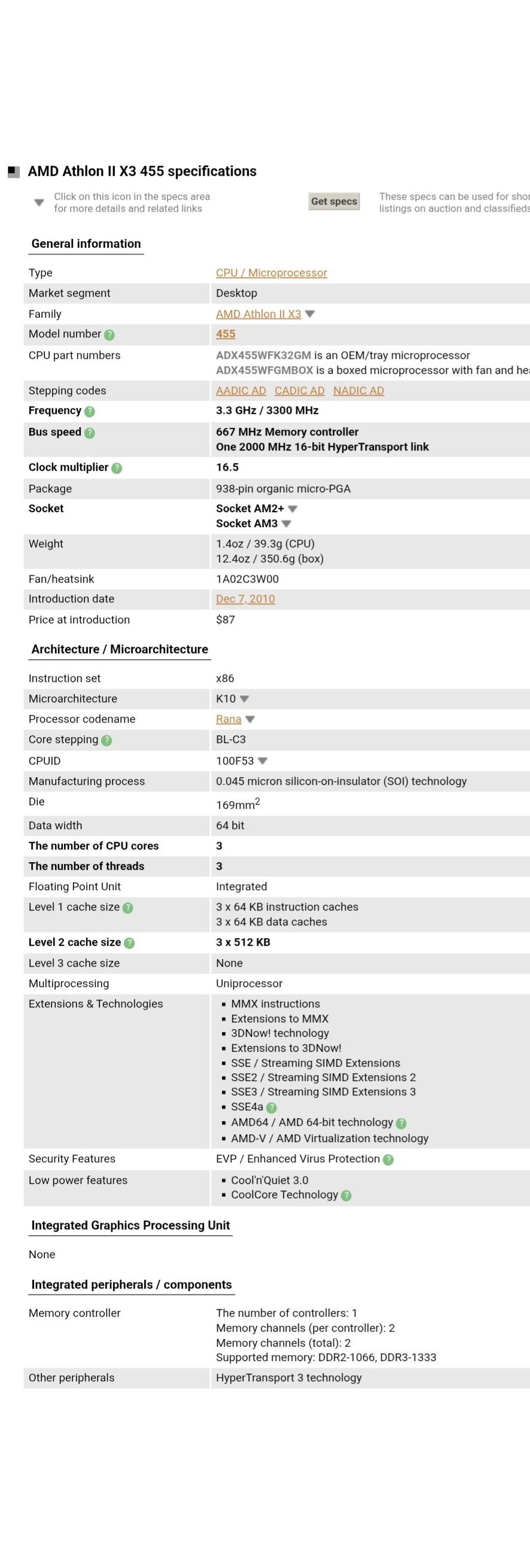Click the help icon beside Model number
The image size is (530, 1568).
pos(109,335)
